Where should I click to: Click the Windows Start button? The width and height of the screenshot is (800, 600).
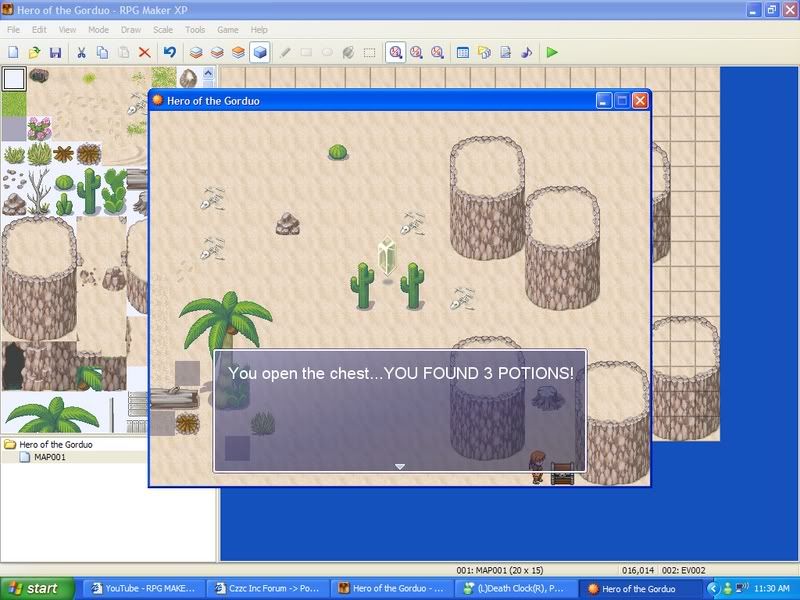(x=37, y=589)
